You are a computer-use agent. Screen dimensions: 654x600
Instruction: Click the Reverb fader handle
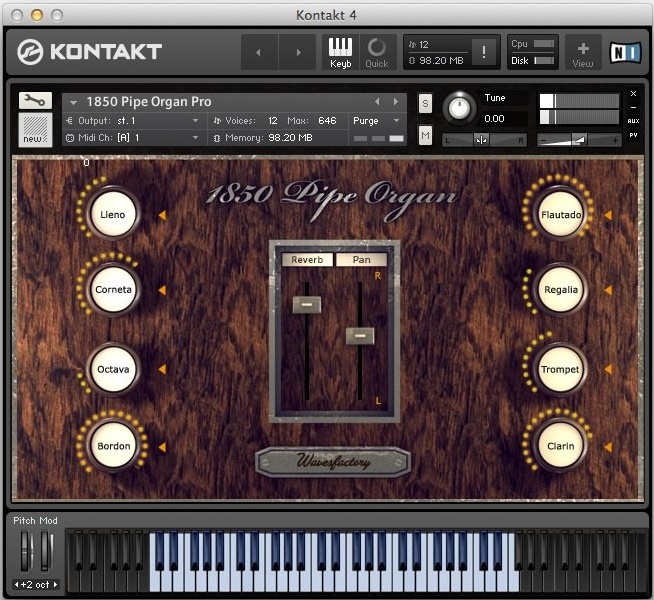[x=307, y=304]
